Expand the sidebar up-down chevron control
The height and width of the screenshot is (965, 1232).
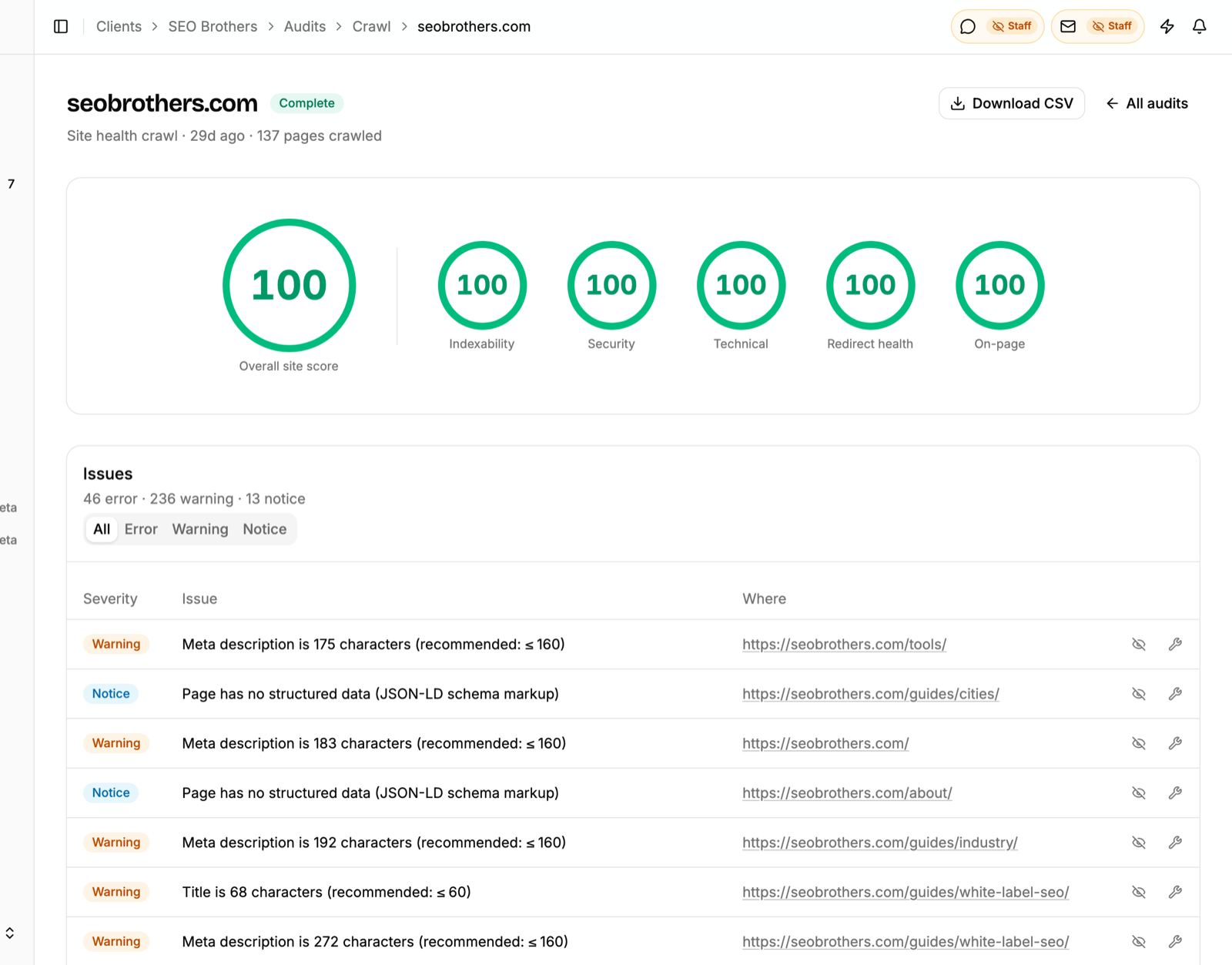pyautogui.click(x=10, y=933)
